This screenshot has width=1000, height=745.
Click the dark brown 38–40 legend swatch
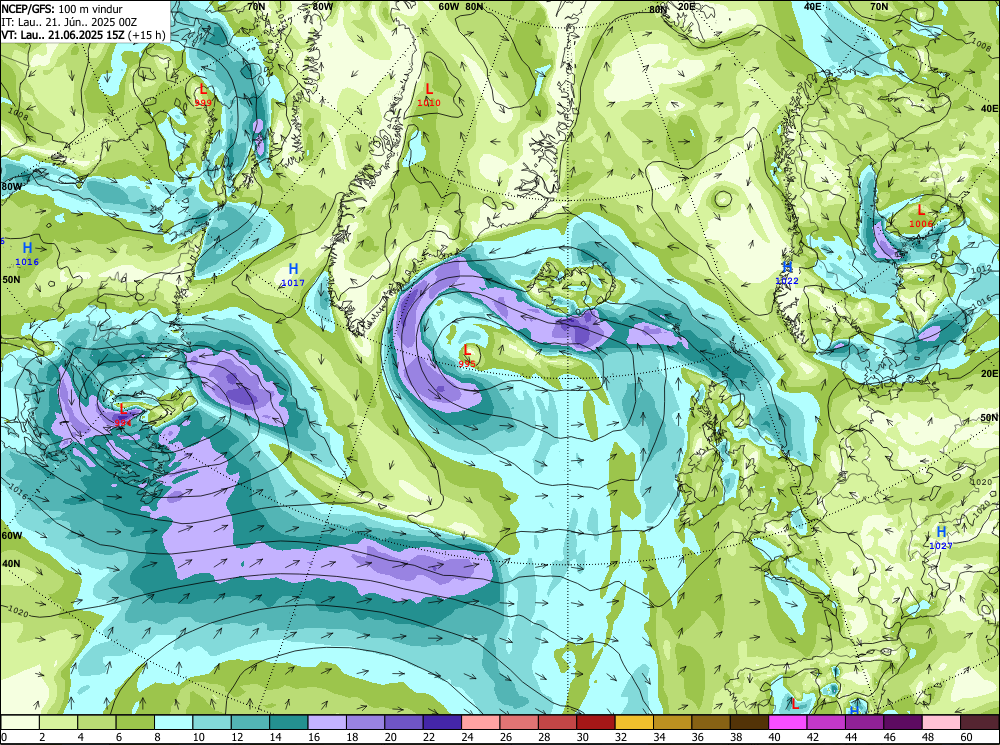tap(749, 722)
